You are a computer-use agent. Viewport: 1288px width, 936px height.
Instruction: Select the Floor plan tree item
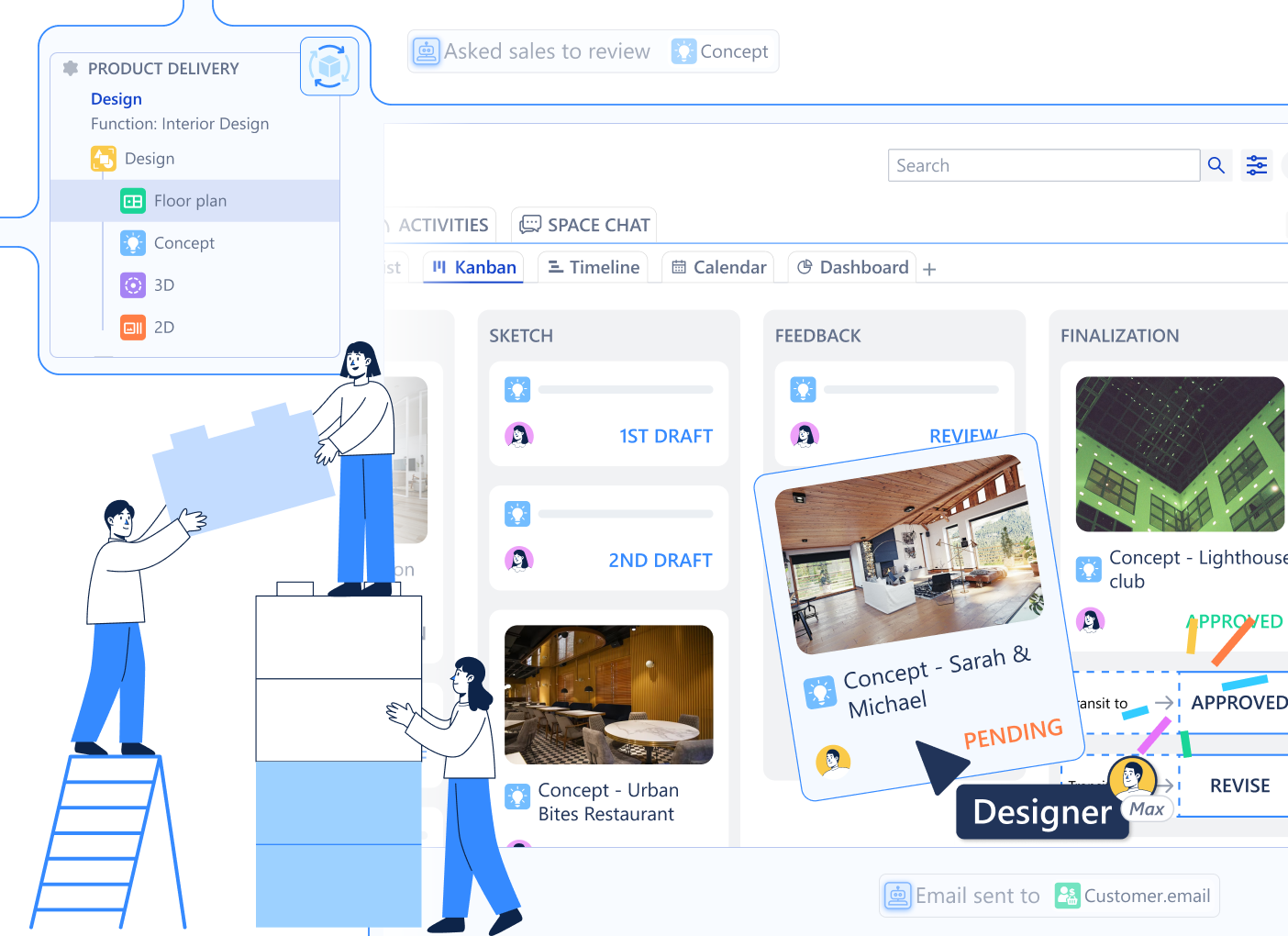point(190,201)
